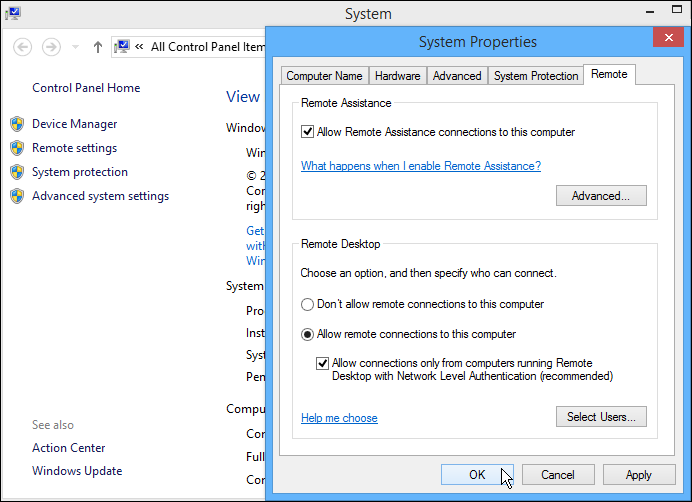Open System protection link
692x502 pixels.
pos(80,172)
